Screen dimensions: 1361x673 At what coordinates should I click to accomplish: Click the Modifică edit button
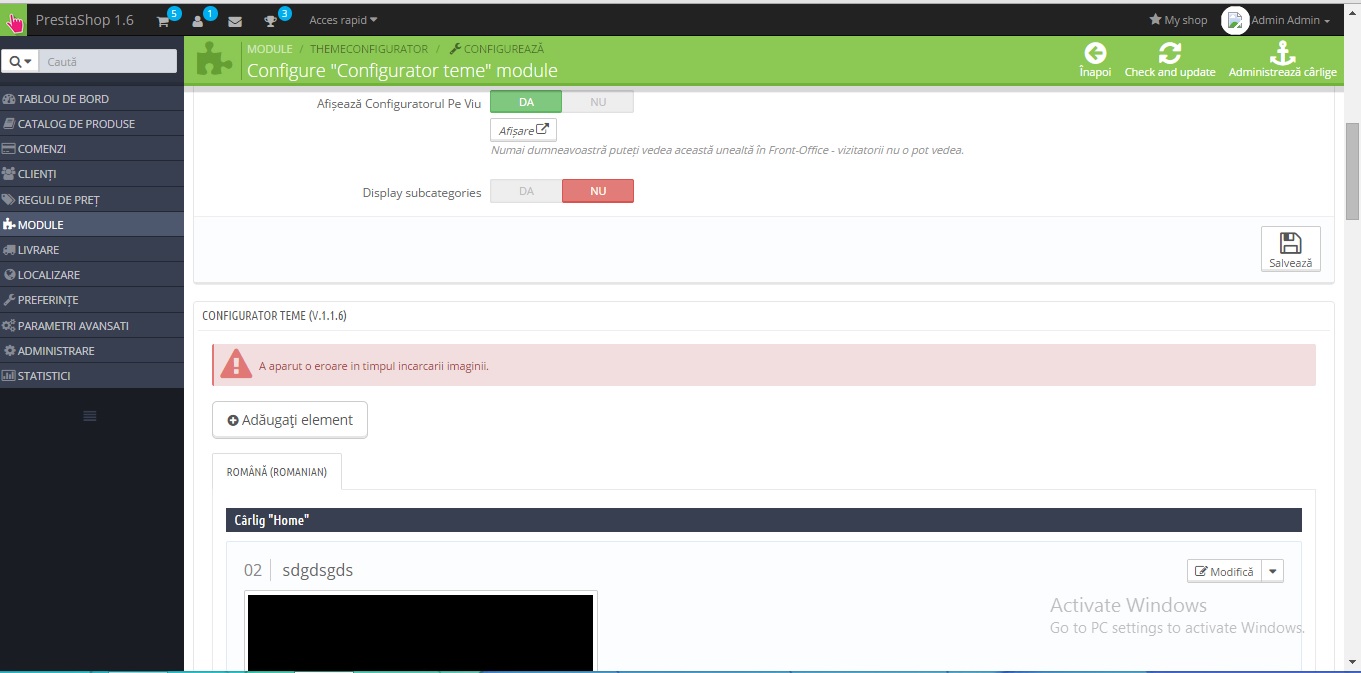pos(1224,571)
